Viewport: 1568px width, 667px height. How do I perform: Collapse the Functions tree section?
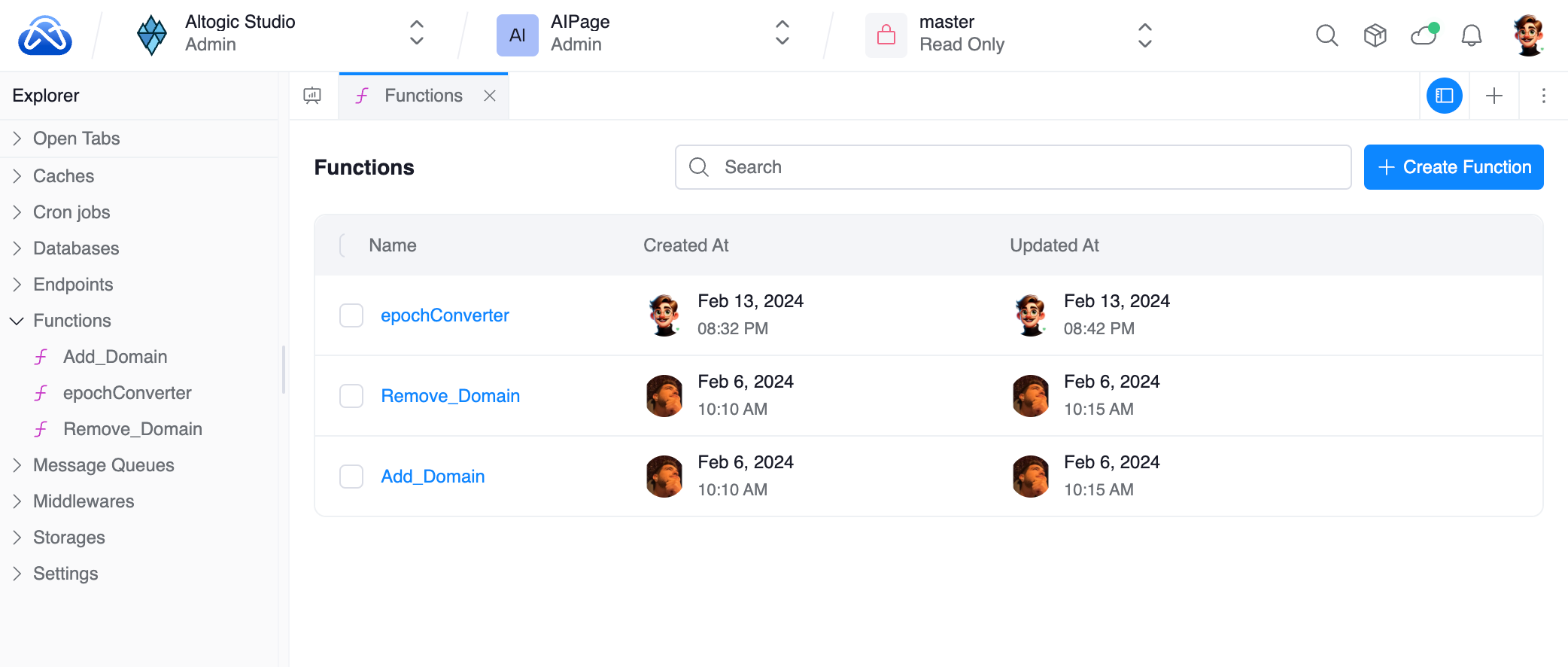coord(17,321)
